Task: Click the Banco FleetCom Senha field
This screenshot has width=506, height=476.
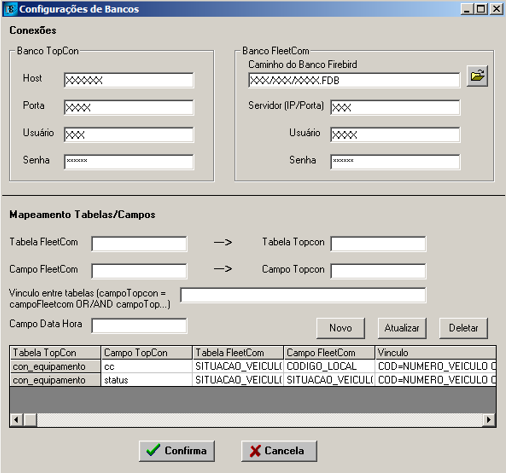Action: [x=395, y=162]
